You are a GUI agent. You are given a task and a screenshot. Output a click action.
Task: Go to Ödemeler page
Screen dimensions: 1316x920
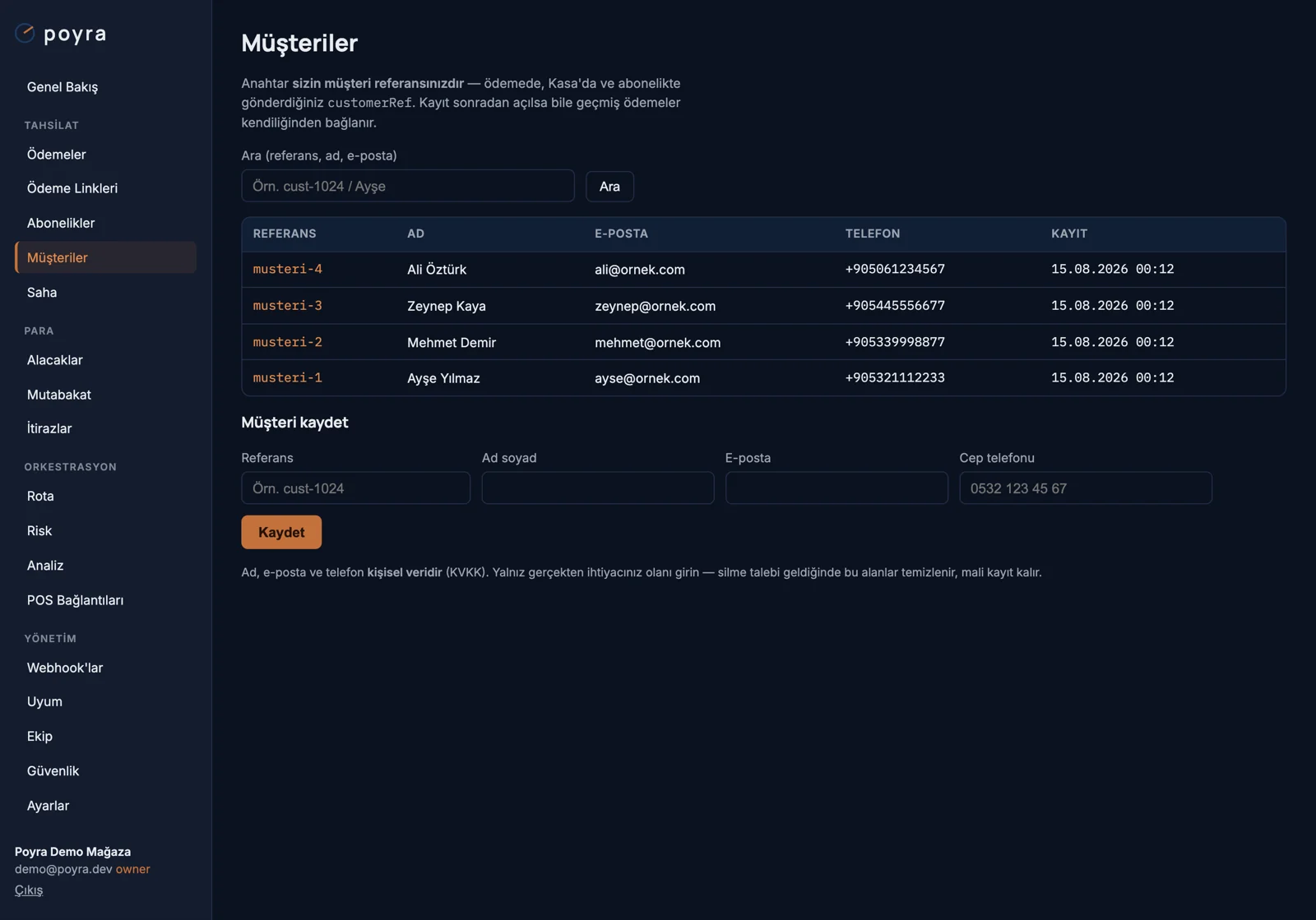pyautogui.click(x=56, y=155)
